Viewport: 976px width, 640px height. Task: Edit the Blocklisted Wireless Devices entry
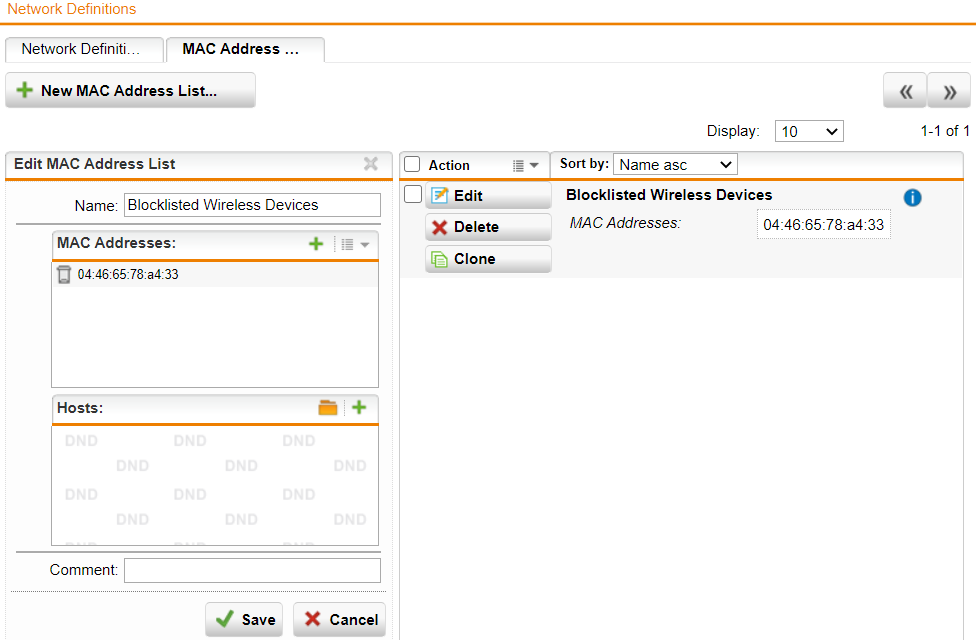point(489,195)
